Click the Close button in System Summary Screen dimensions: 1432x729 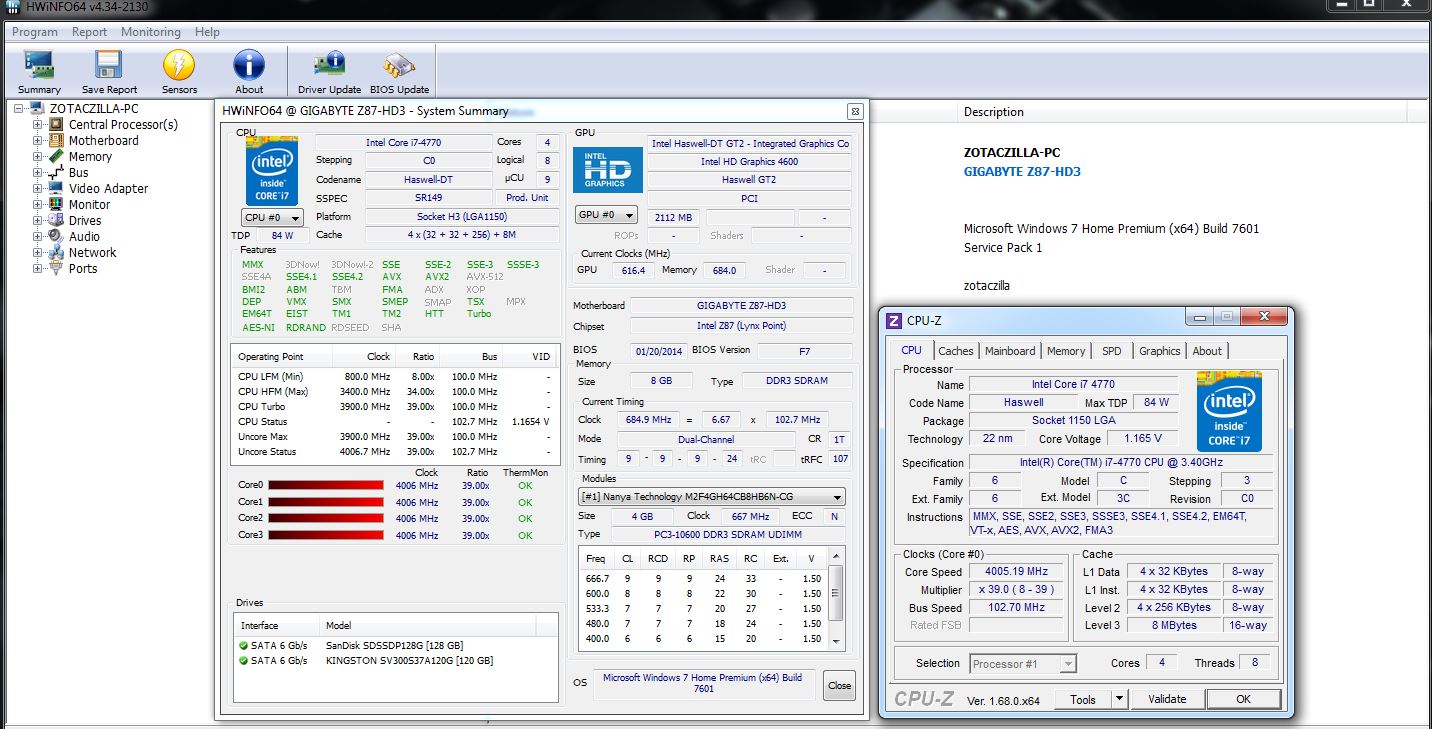coord(839,685)
